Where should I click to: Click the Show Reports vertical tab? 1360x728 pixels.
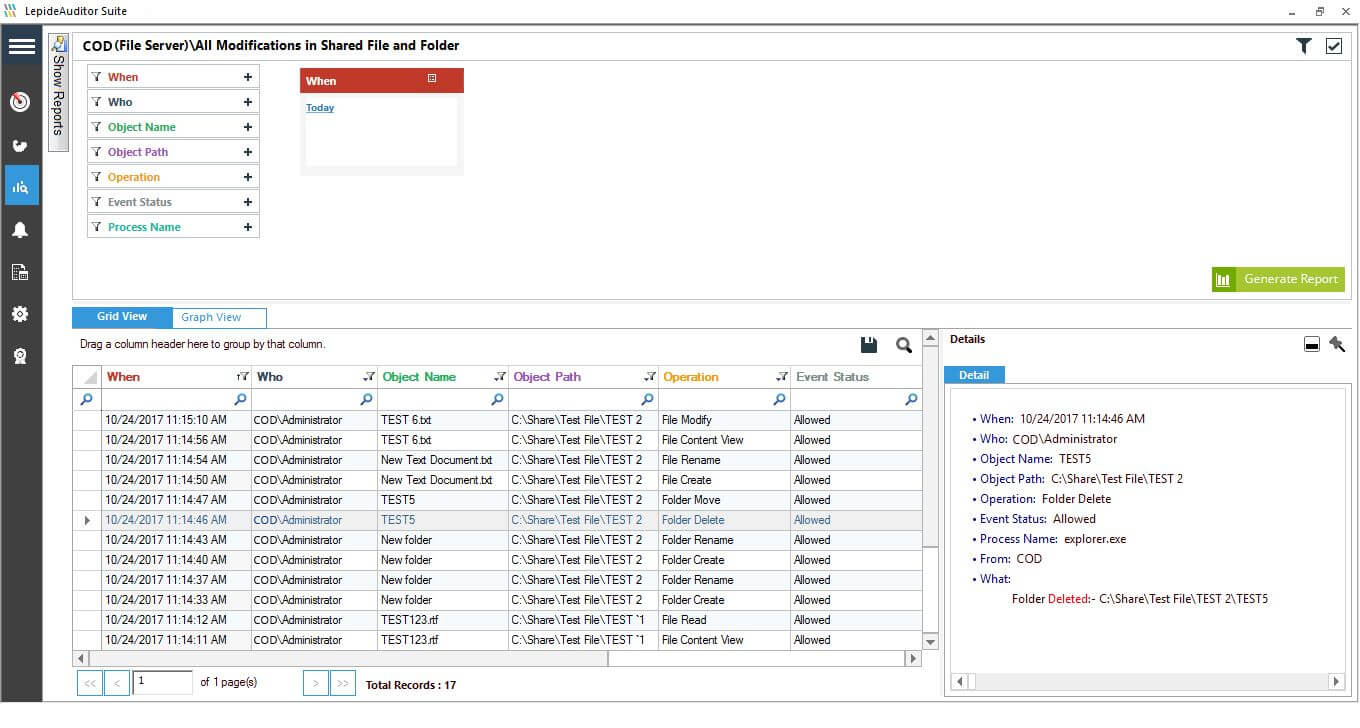58,92
